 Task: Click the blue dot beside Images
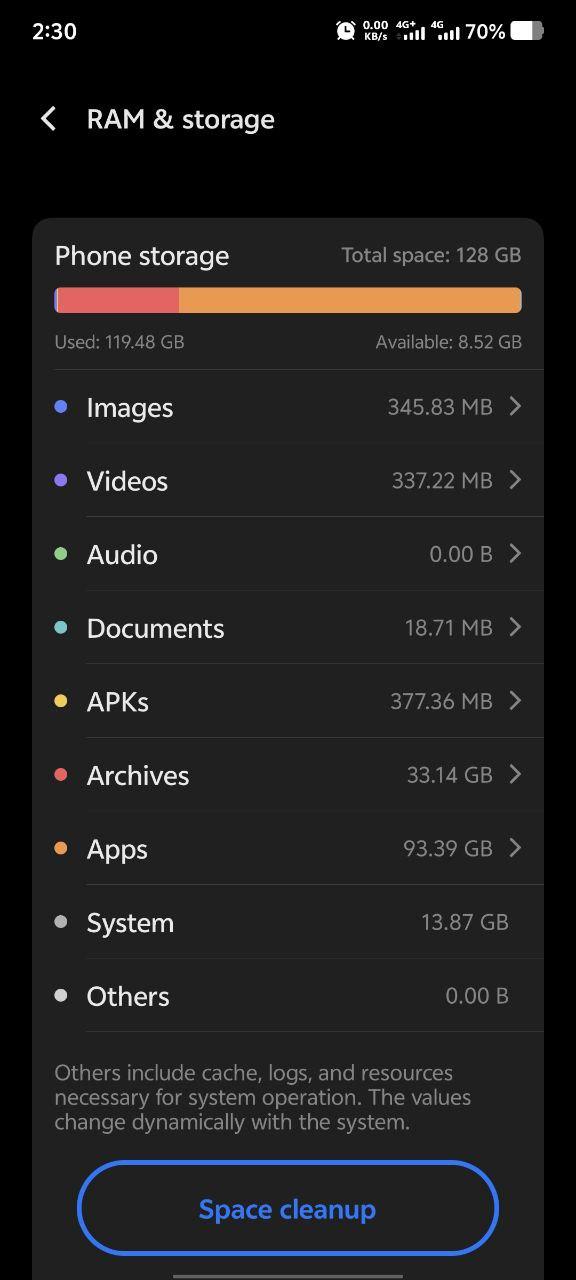click(61, 407)
